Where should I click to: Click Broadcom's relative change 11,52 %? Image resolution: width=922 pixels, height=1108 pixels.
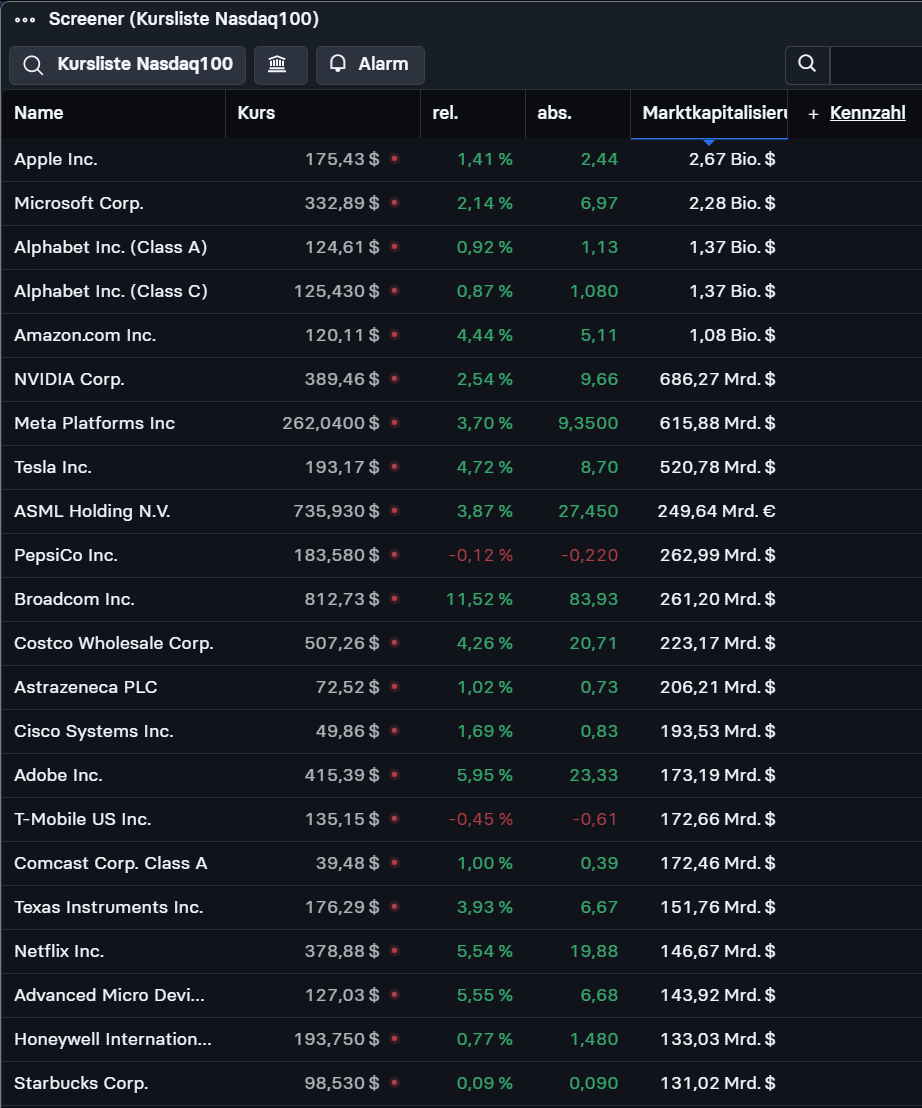tap(480, 599)
